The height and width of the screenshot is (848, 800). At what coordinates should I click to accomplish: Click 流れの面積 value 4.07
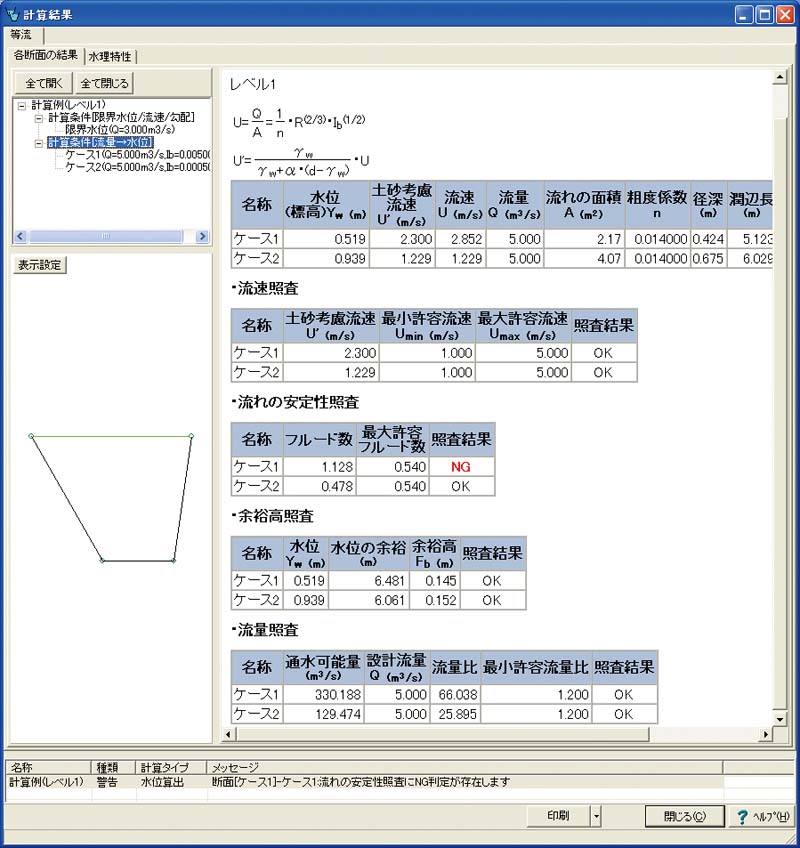584,259
